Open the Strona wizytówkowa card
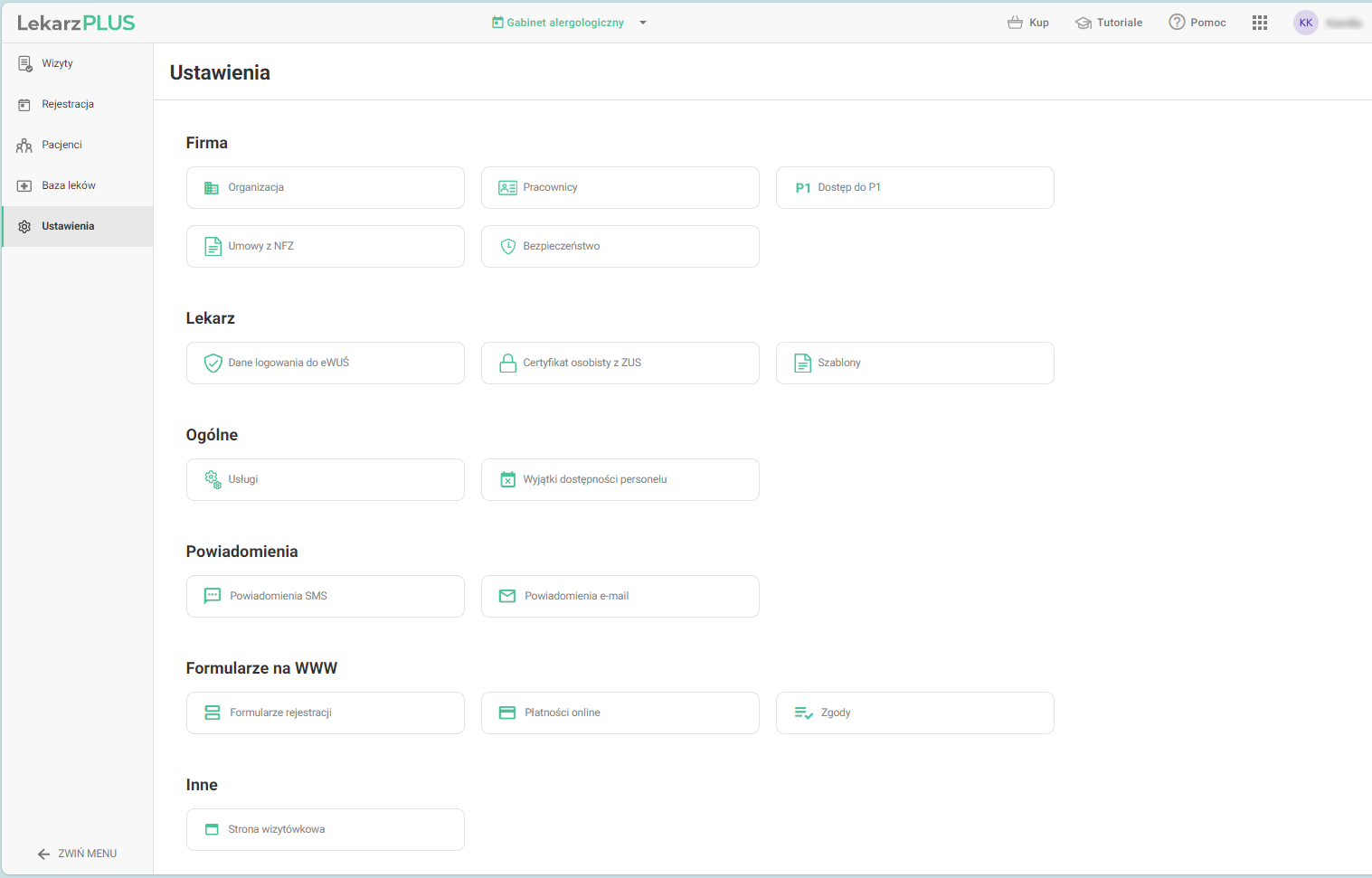This screenshot has height=878, width=1372. 325,830
